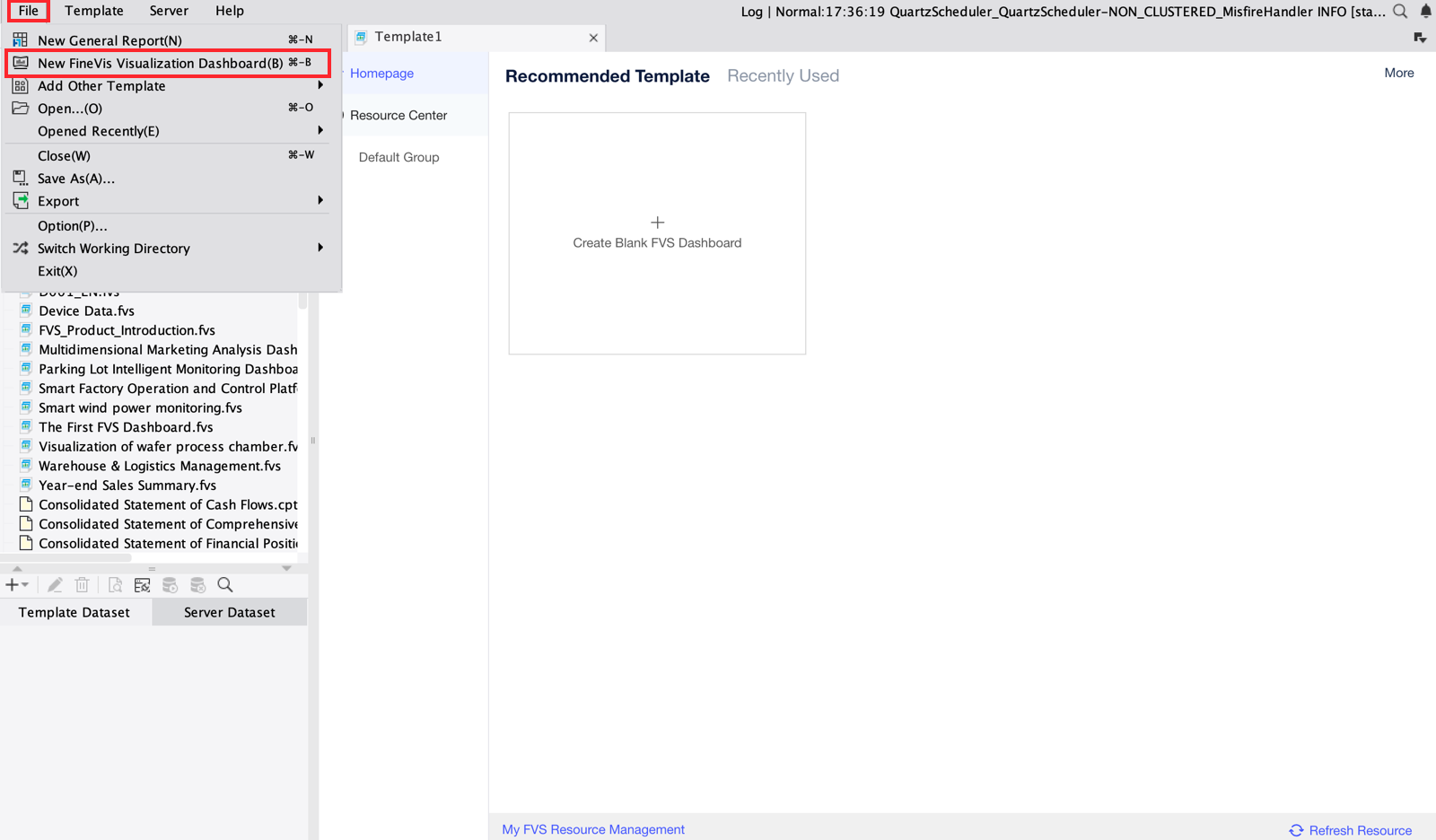The height and width of the screenshot is (840, 1436).
Task: Expand the Switch Working Directory submenu
Action: coord(320,248)
